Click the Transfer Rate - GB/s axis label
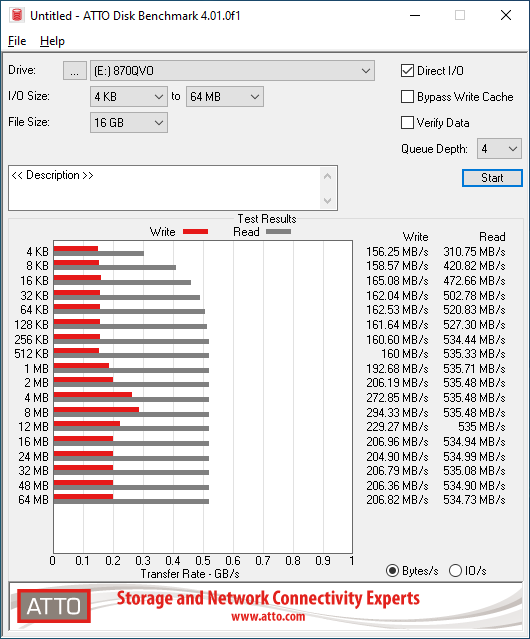The height and width of the screenshot is (639, 530). point(190,574)
